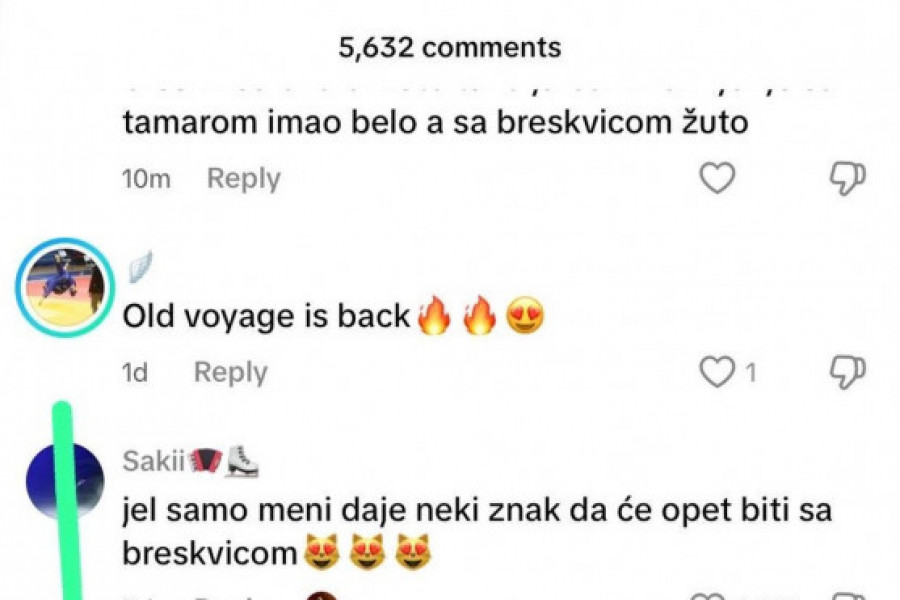This screenshot has height=600, width=900.
Task: Open the feather-emoji username profile
Action: click(x=139, y=266)
